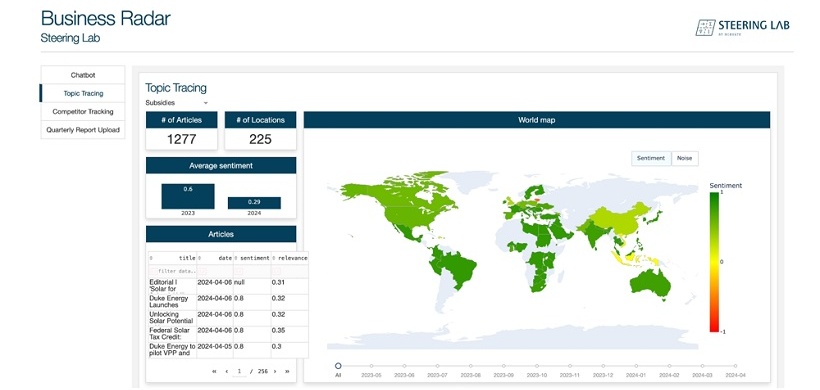Screen dimensions: 820x390
Task: Expand the Subsidies topic dropdown
Action: pos(177,103)
